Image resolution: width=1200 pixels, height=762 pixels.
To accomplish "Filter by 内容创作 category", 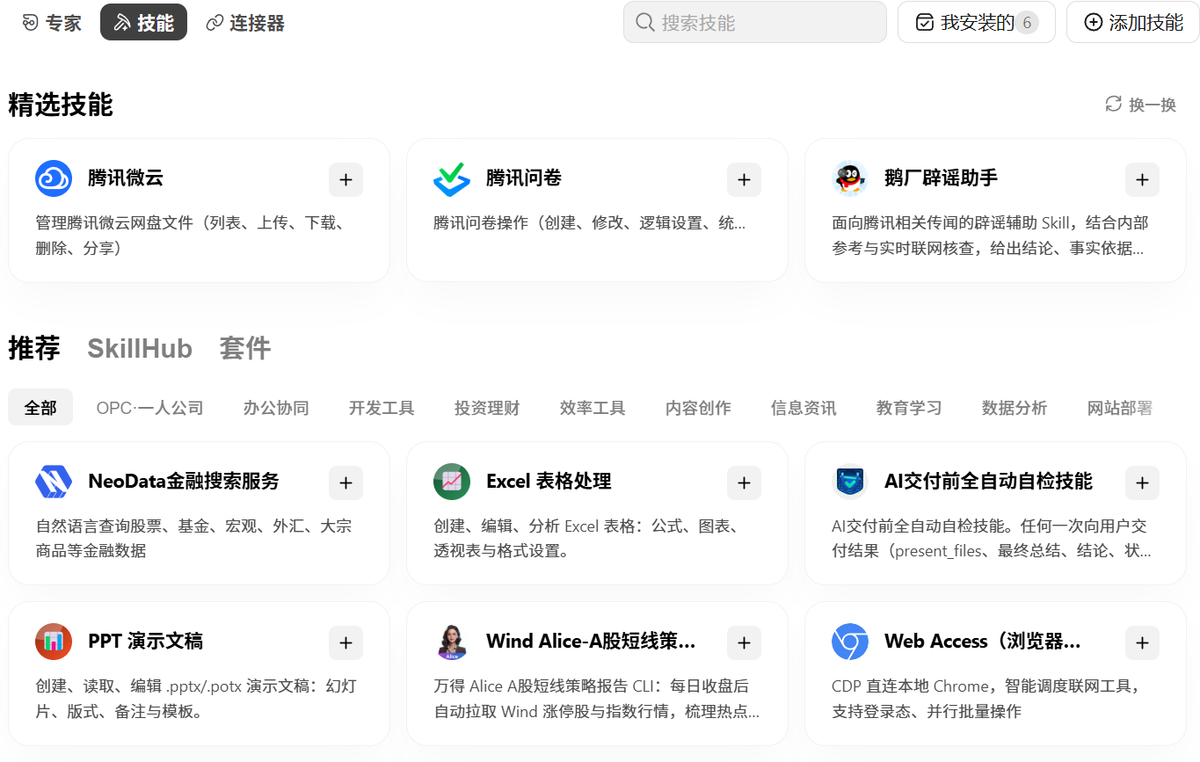I will [x=698, y=408].
